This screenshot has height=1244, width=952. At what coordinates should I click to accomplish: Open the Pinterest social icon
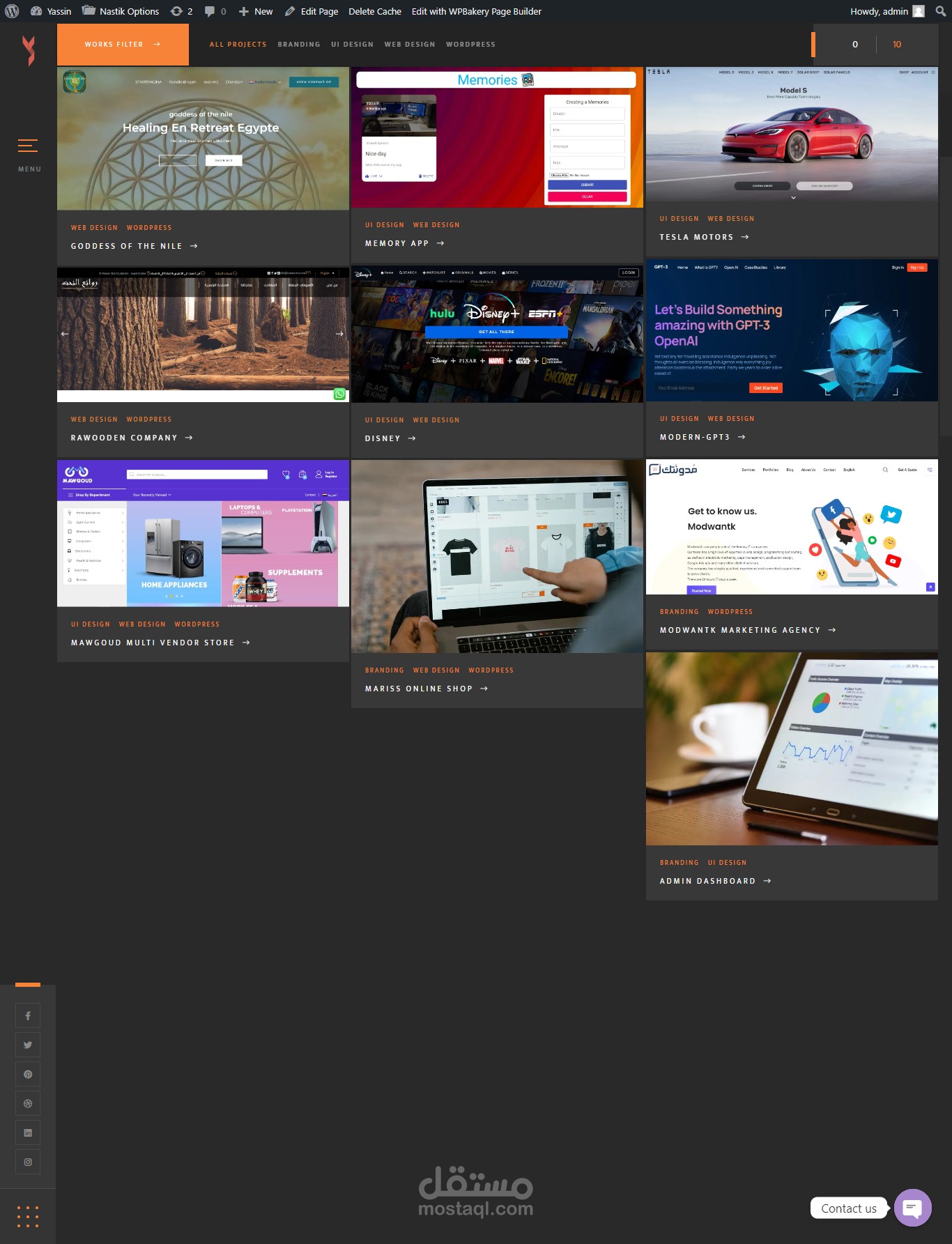click(28, 1074)
